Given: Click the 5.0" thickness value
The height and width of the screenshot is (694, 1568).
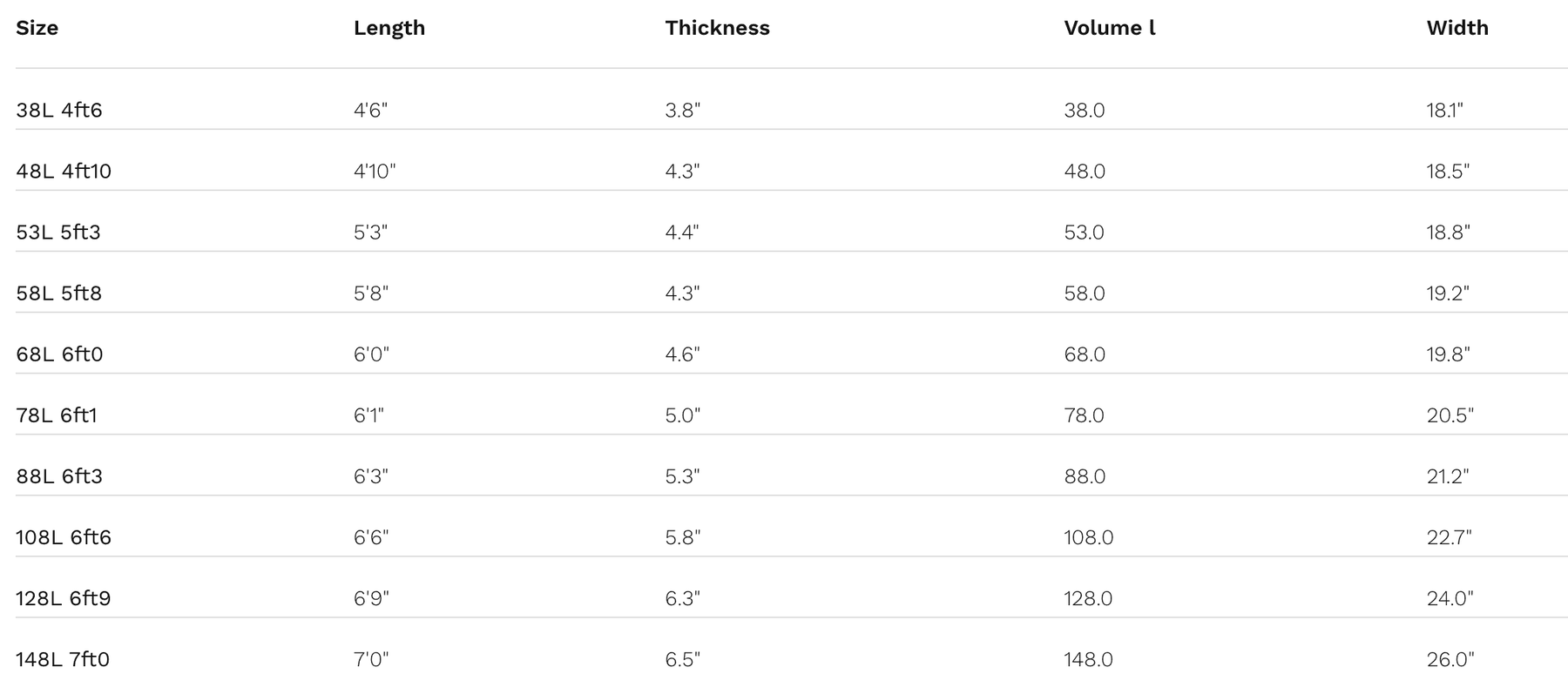Looking at the screenshot, I should pos(682,415).
